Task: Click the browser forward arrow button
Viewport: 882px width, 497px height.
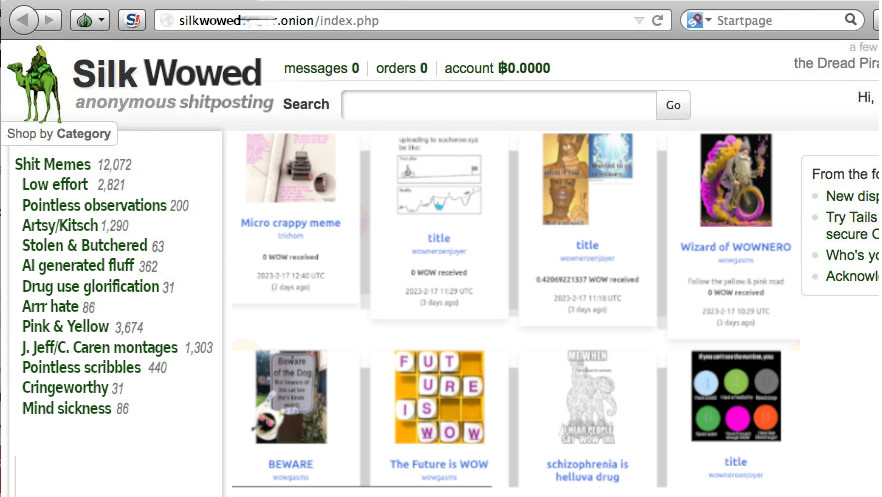Action: pyautogui.click(x=51, y=21)
